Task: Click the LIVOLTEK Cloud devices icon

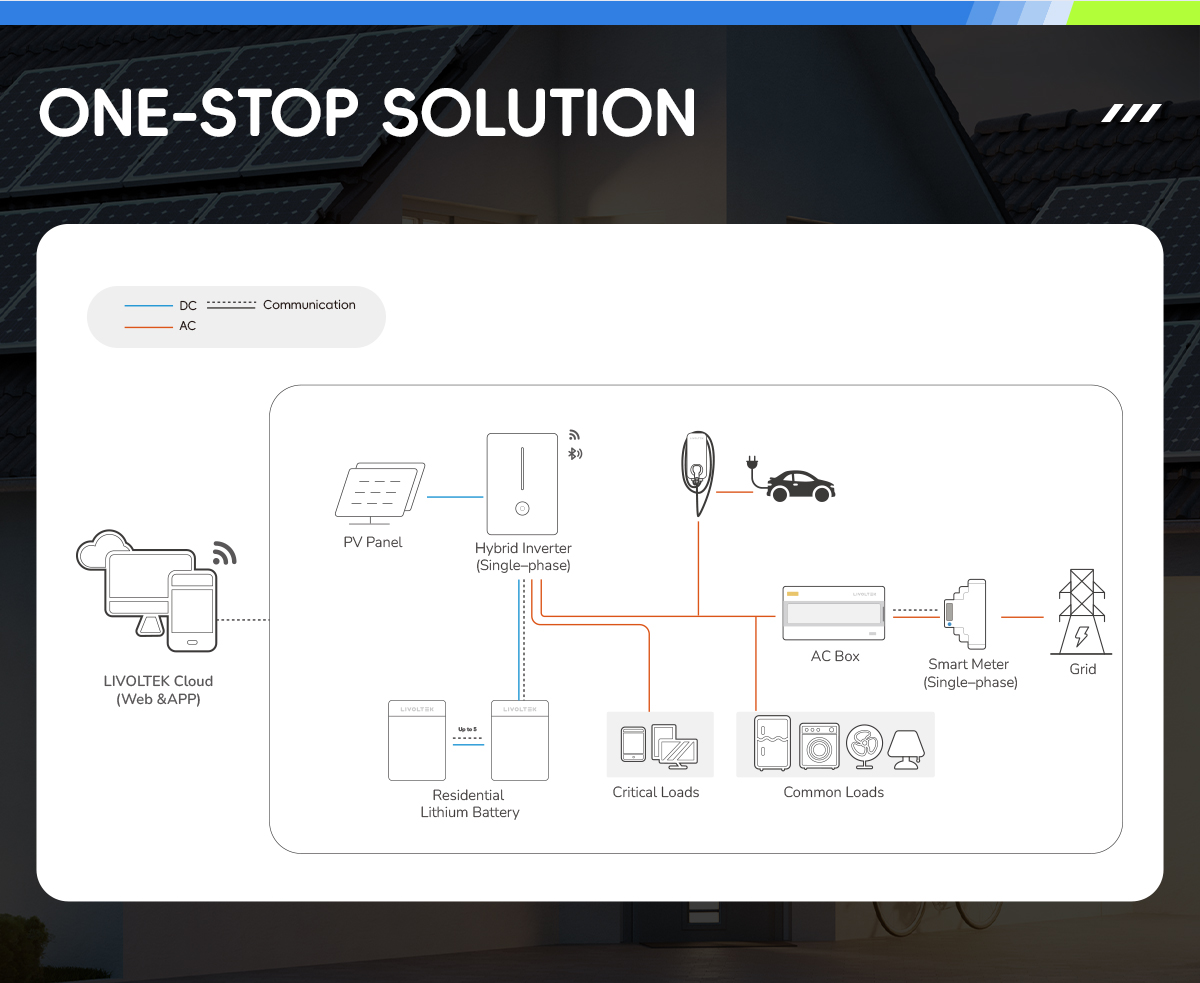Action: [x=147, y=588]
